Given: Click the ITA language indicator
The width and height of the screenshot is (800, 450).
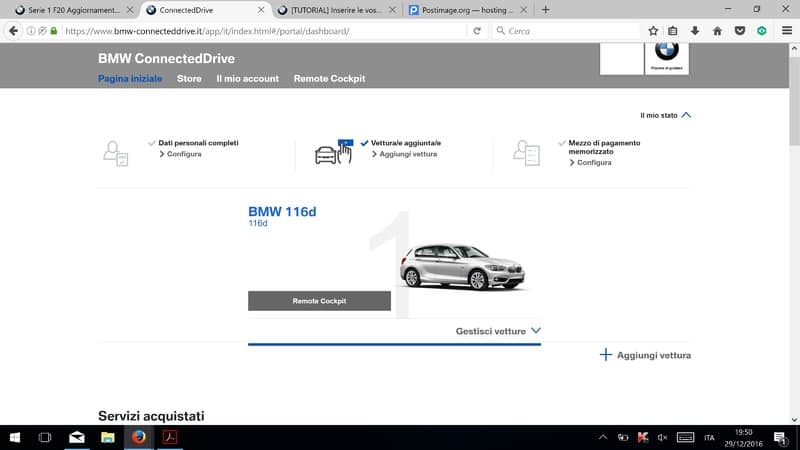Looking at the screenshot, I should [709, 438].
